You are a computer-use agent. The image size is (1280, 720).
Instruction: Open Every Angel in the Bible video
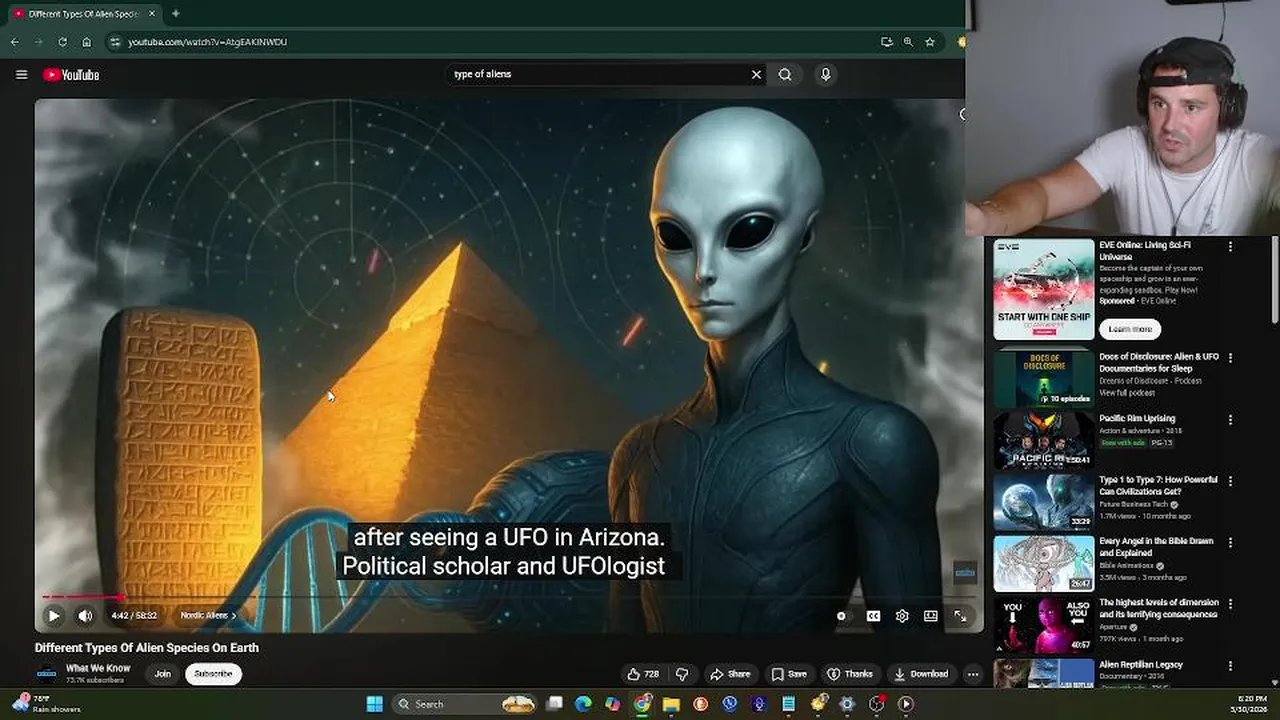[1156, 547]
